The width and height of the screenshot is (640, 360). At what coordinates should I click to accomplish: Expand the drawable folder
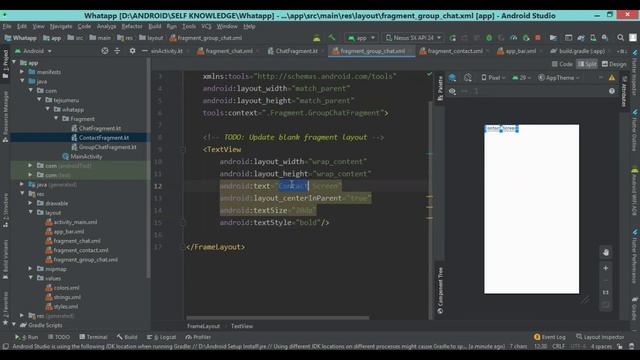(30, 203)
